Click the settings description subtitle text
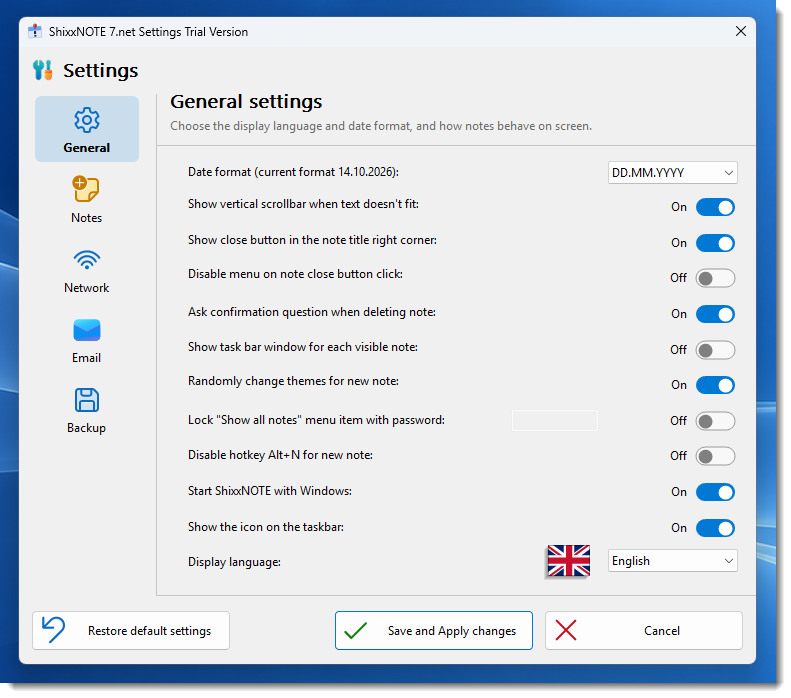Viewport: 791px width, 698px height. [x=381, y=126]
